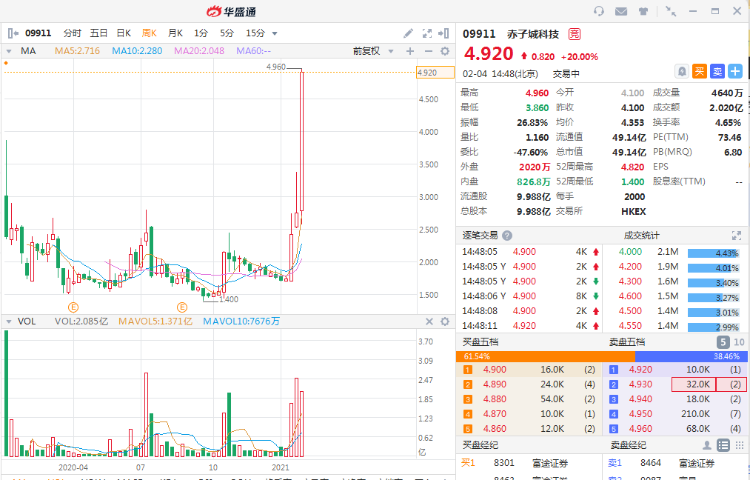Select the 日K chart tab
The image size is (750, 480).
click(x=124, y=33)
